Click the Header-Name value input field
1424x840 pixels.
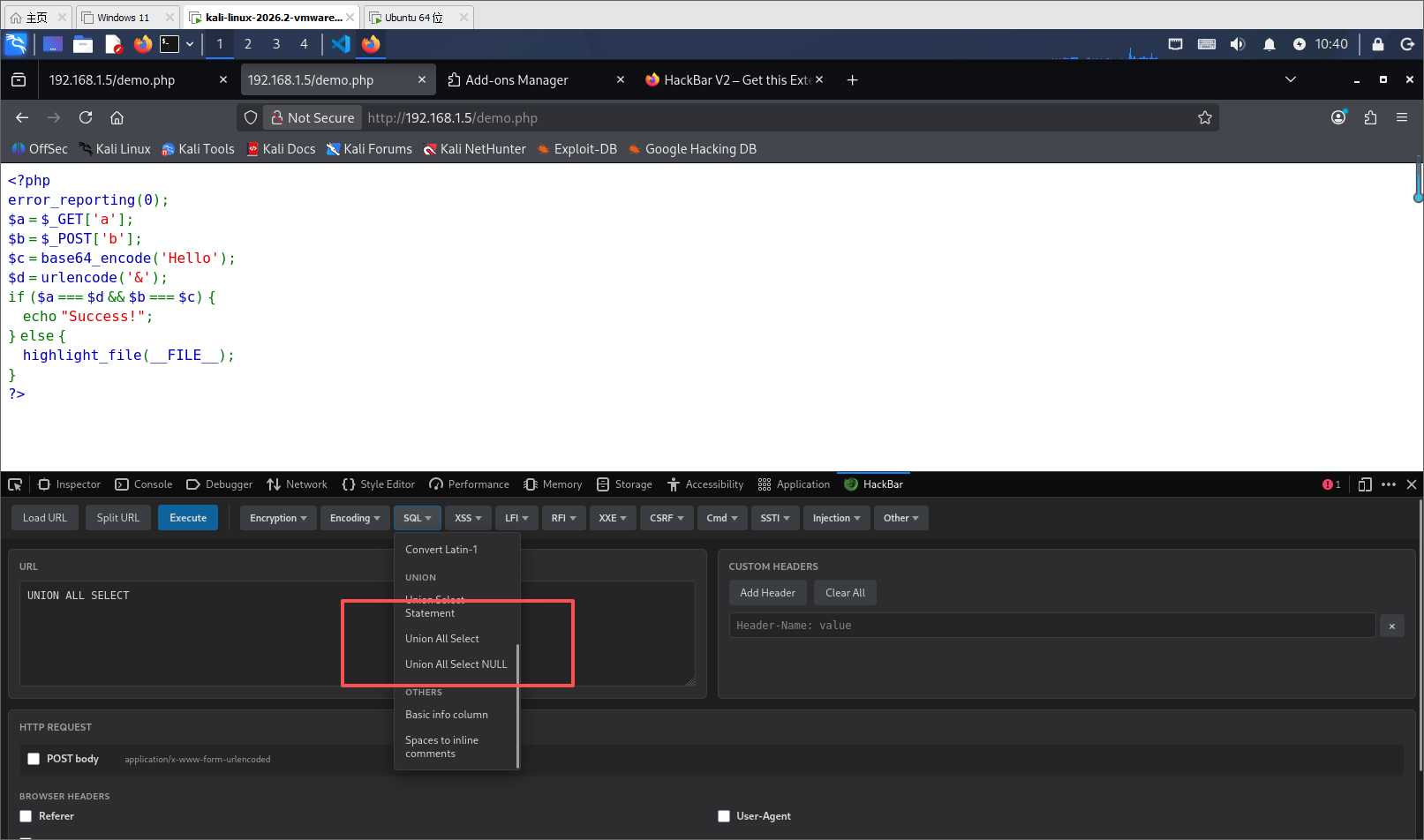pyautogui.click(x=1052, y=626)
